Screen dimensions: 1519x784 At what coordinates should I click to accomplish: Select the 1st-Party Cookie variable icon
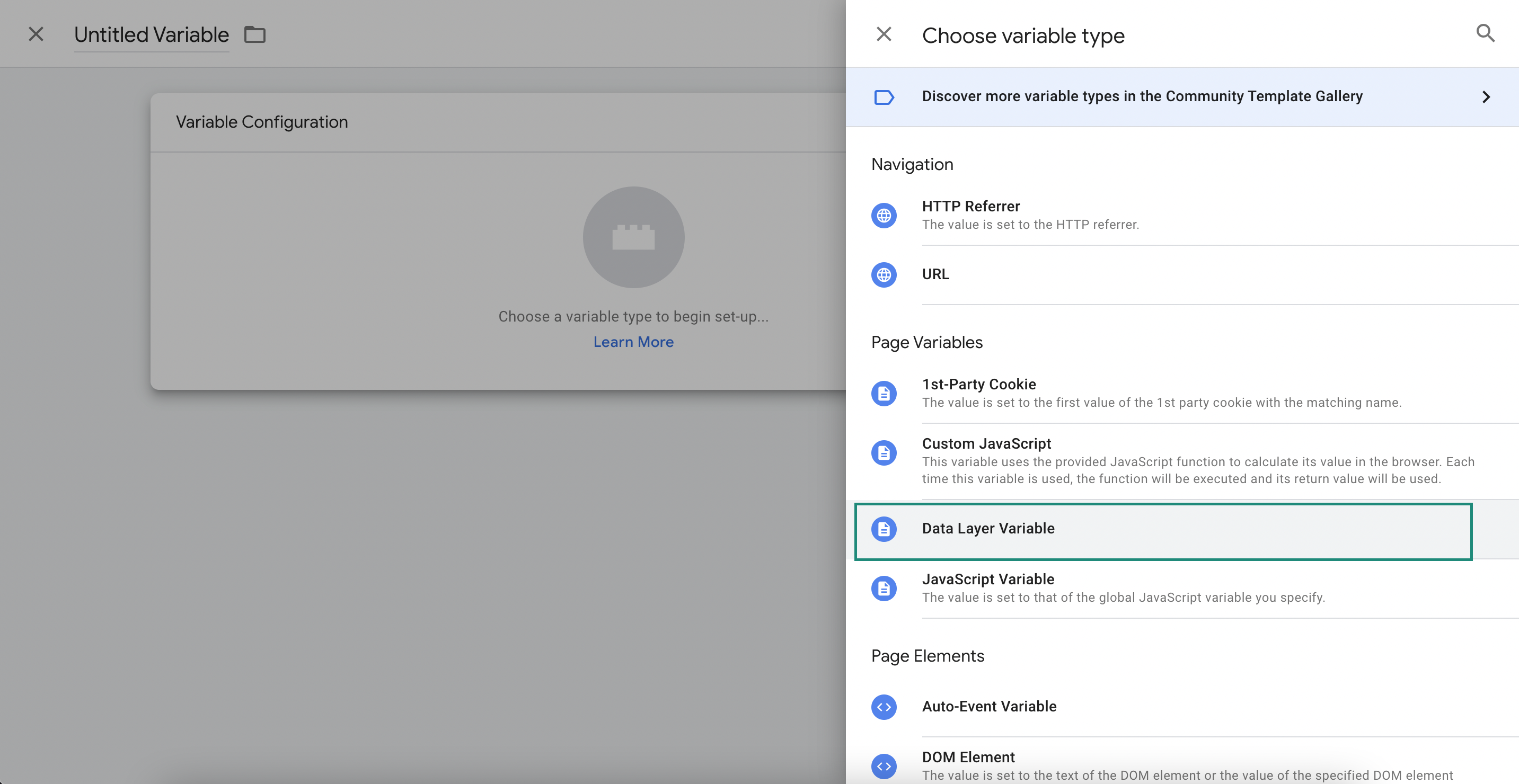(x=884, y=392)
